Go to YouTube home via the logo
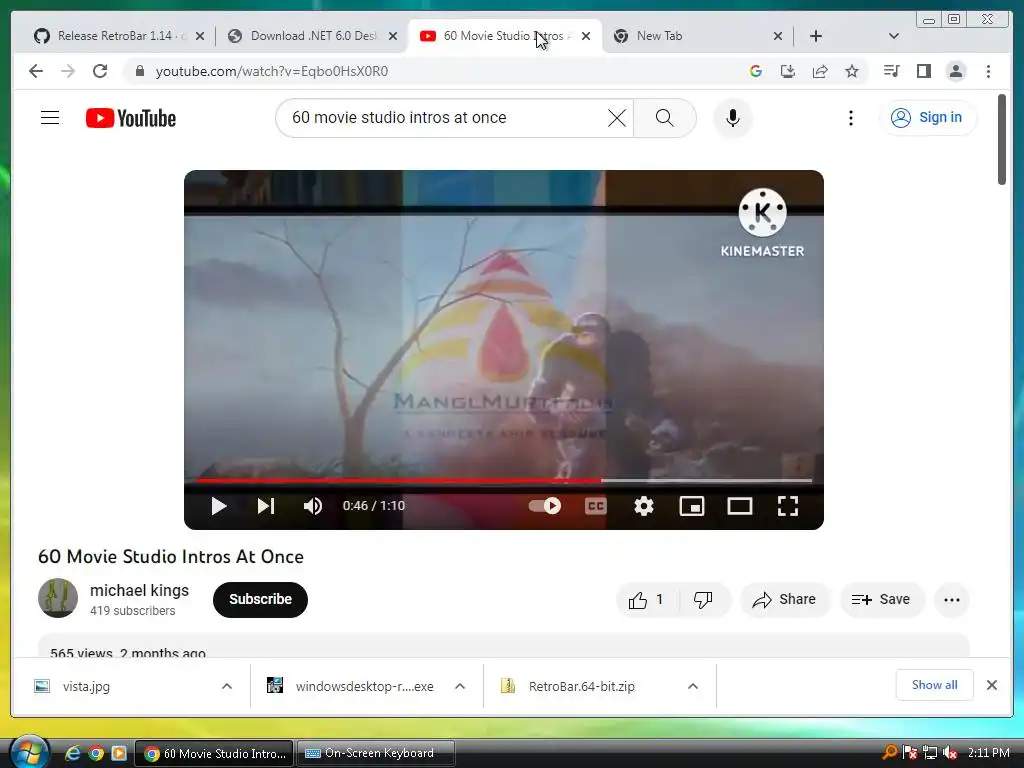 pos(131,118)
